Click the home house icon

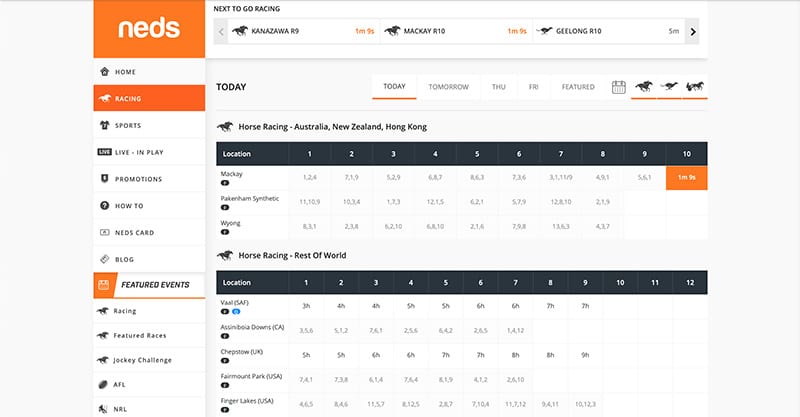click(105, 71)
